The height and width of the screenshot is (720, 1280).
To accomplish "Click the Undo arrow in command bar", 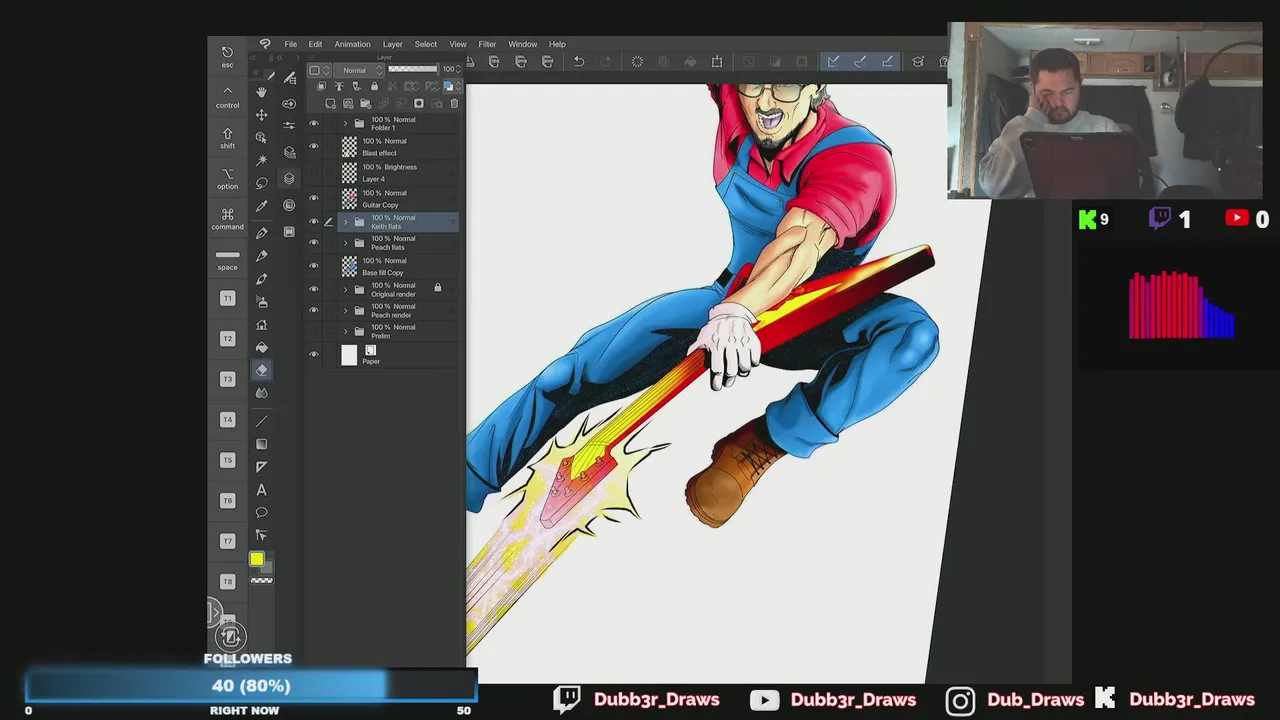I will click(578, 62).
